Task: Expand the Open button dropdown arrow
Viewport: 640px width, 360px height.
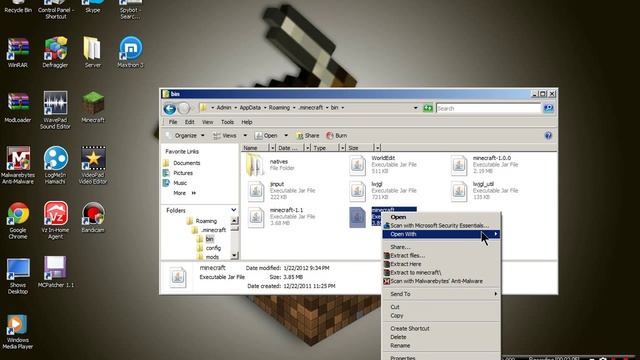Action: pyautogui.click(x=286, y=136)
